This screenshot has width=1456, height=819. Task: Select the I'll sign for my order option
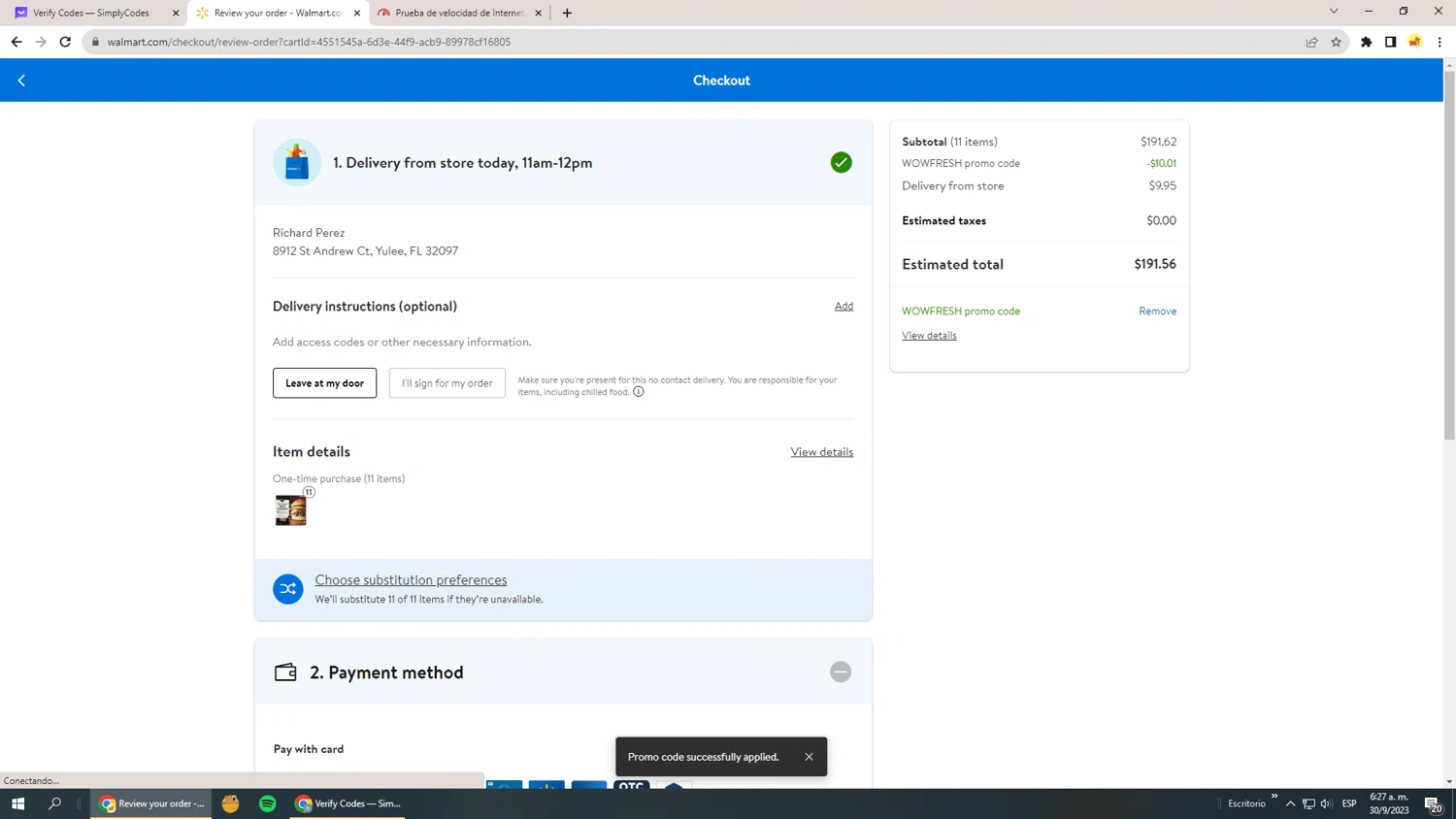click(447, 383)
